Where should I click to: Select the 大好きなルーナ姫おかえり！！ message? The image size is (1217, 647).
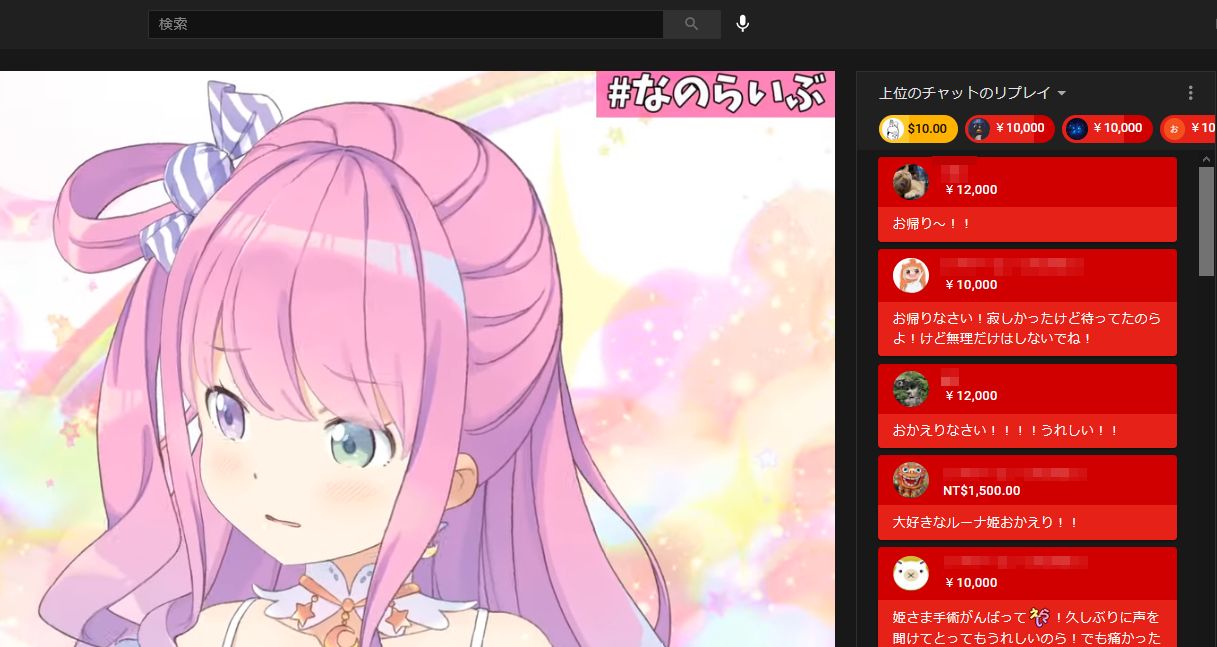tap(986, 522)
